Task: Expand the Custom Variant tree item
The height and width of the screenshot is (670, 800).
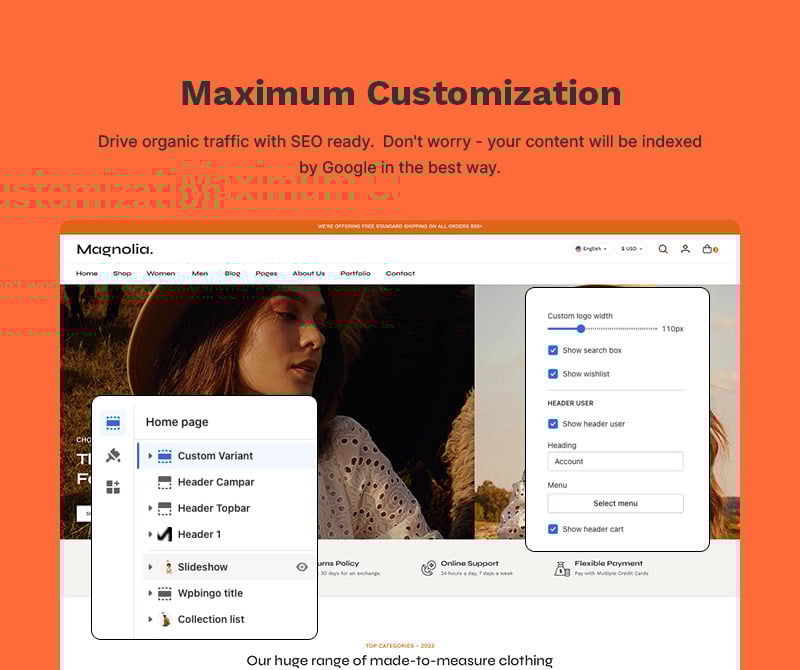Action: pos(151,456)
